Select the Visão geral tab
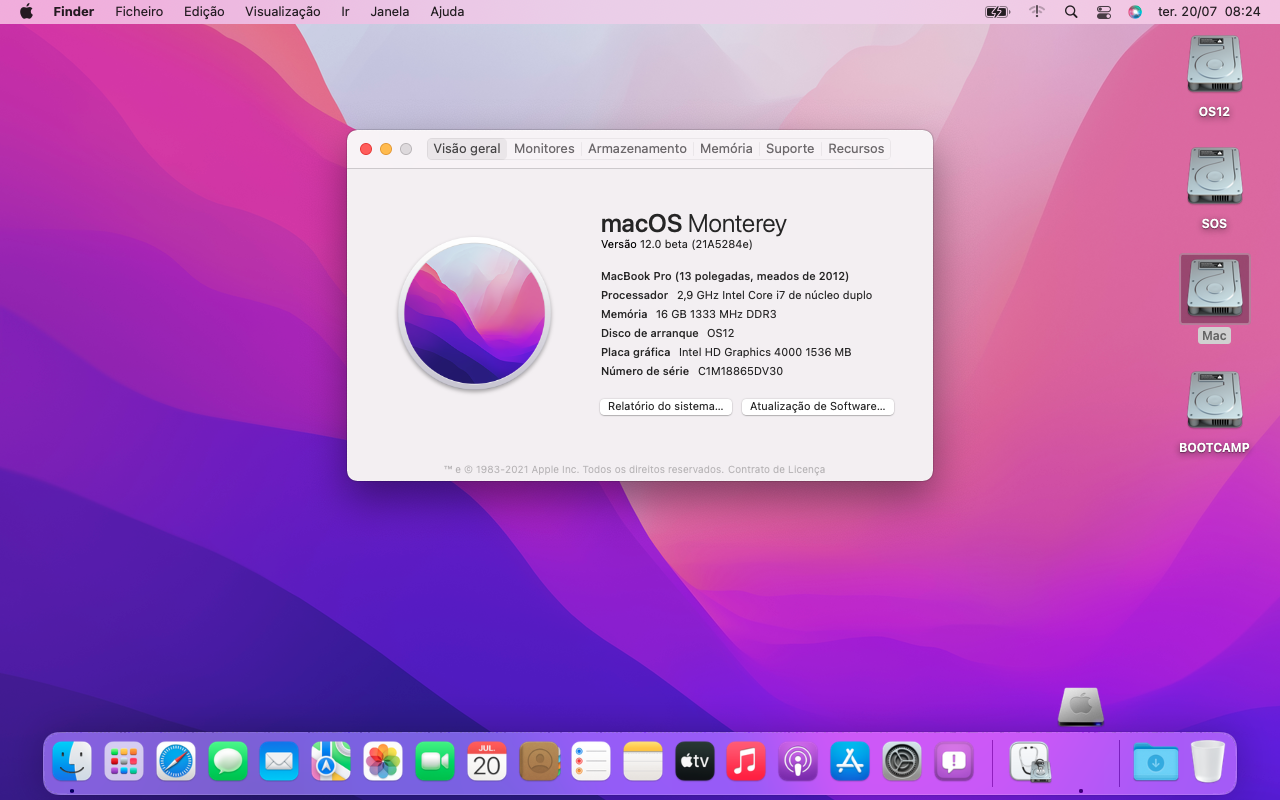This screenshot has width=1280, height=800. (x=467, y=149)
